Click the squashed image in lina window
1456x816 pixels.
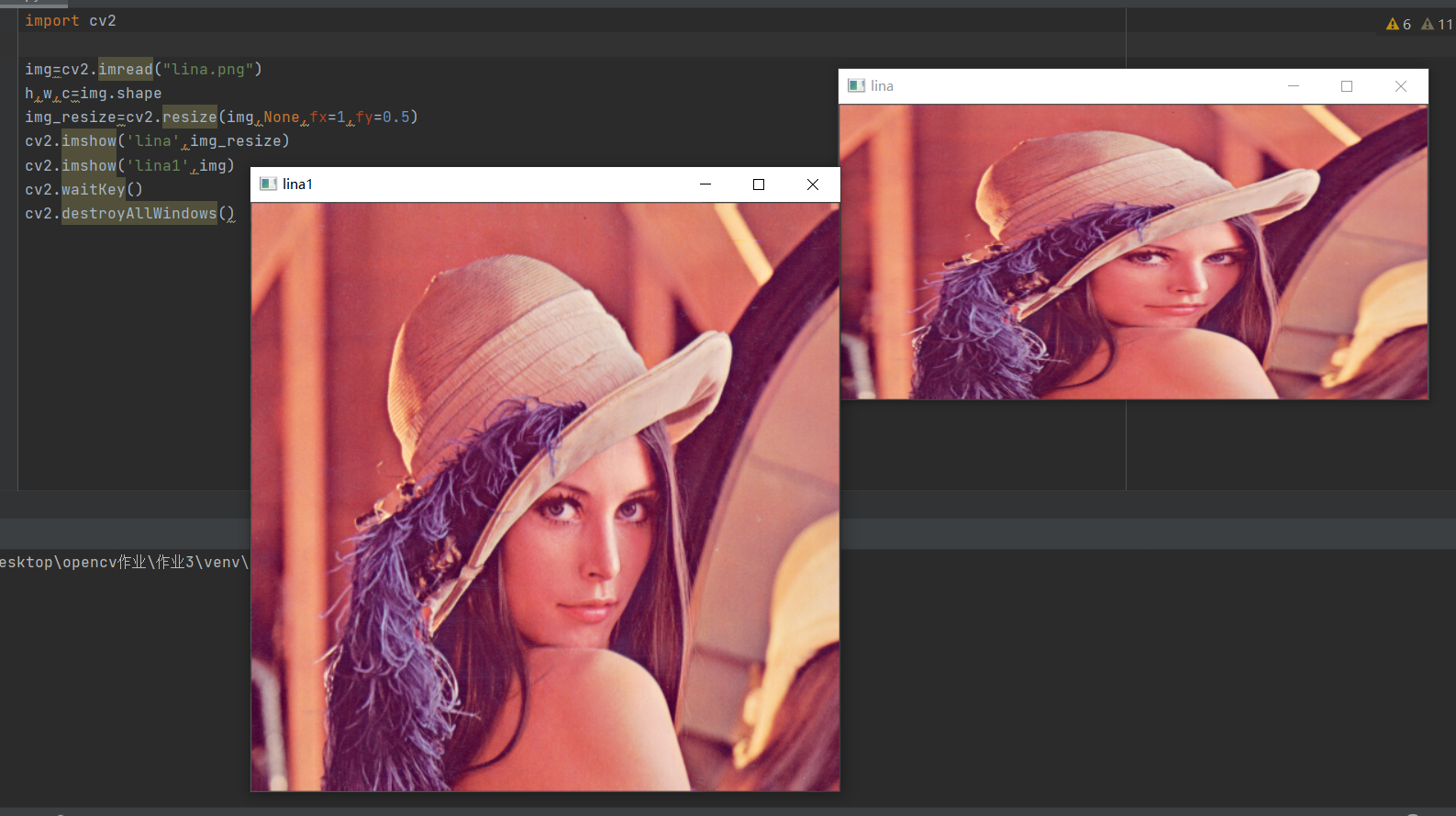1134,252
